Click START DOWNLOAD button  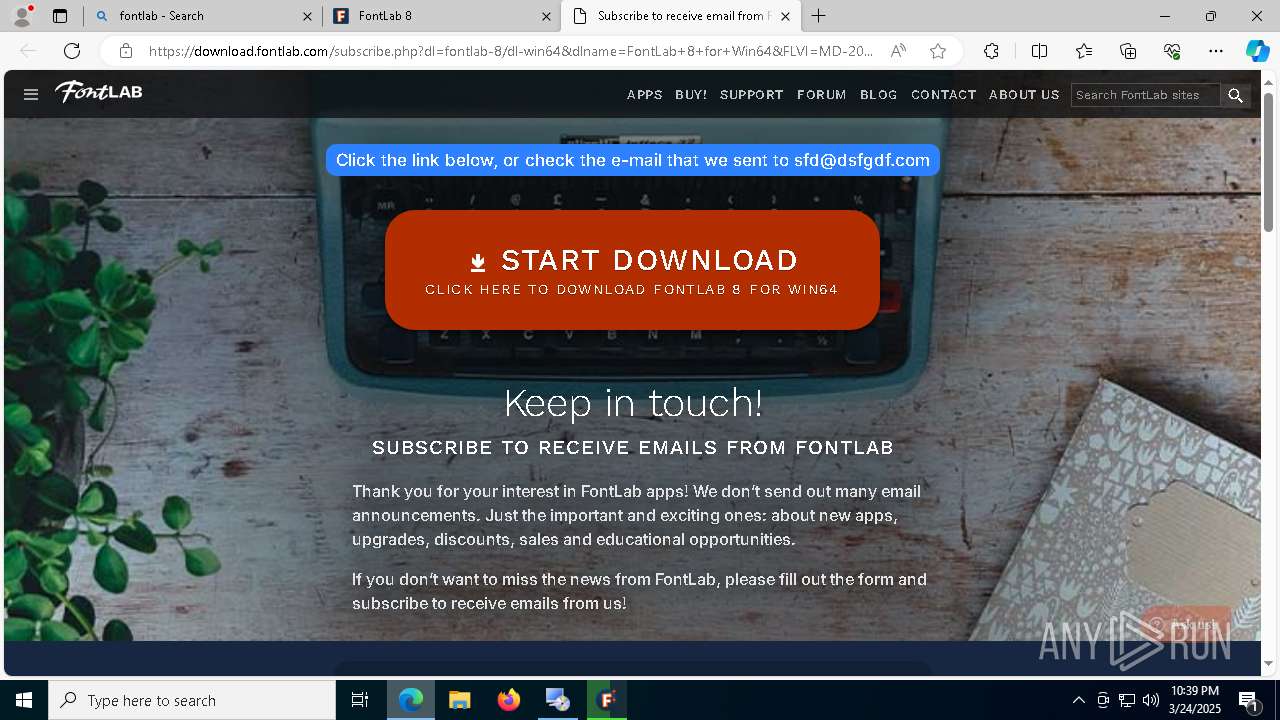632,270
